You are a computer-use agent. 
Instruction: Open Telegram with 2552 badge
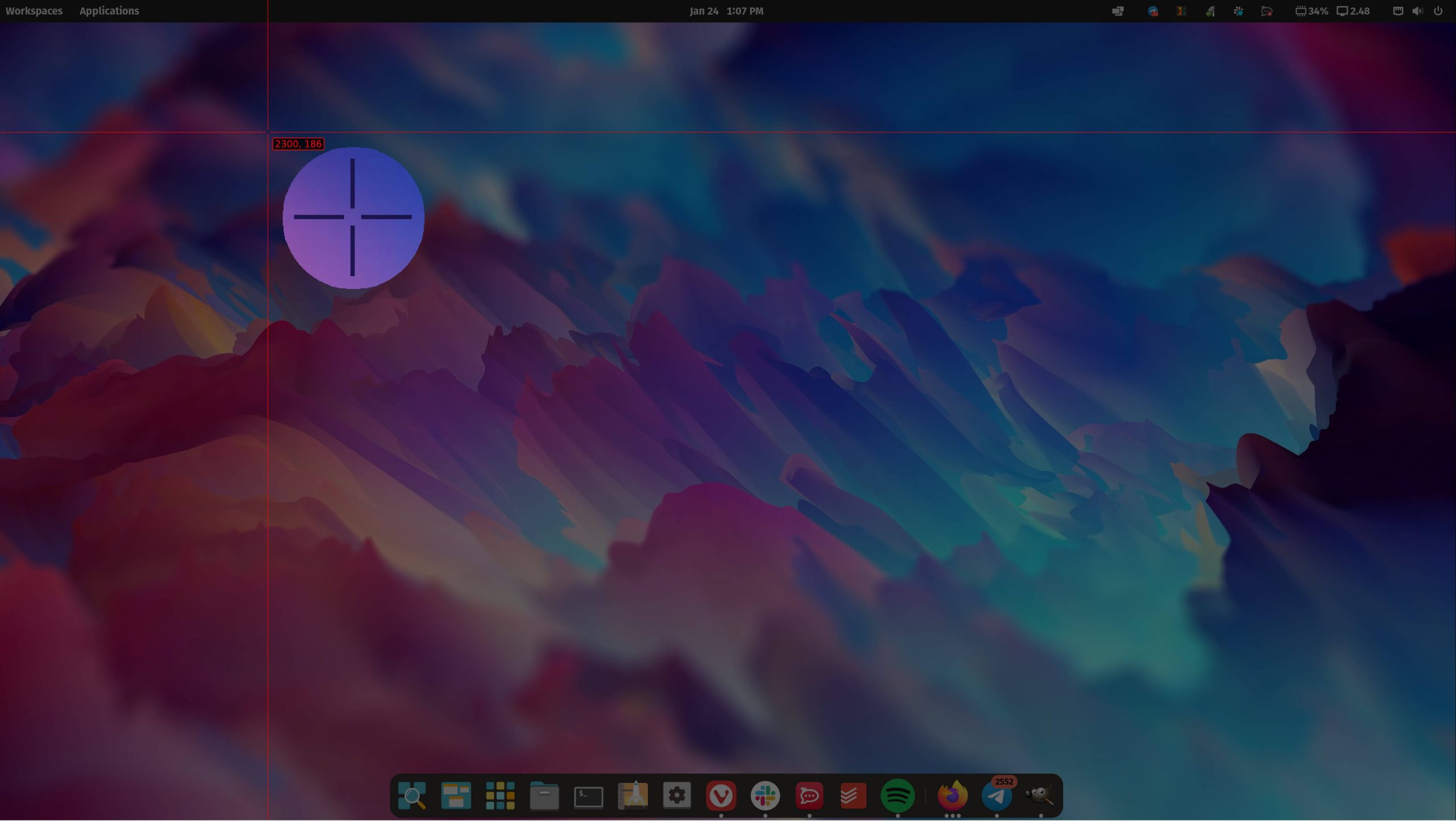(996, 797)
